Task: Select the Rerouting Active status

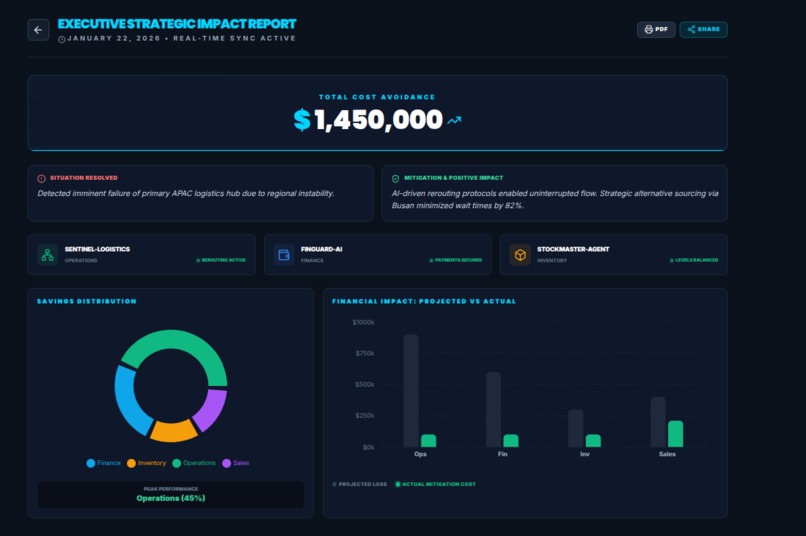Action: tap(221, 260)
